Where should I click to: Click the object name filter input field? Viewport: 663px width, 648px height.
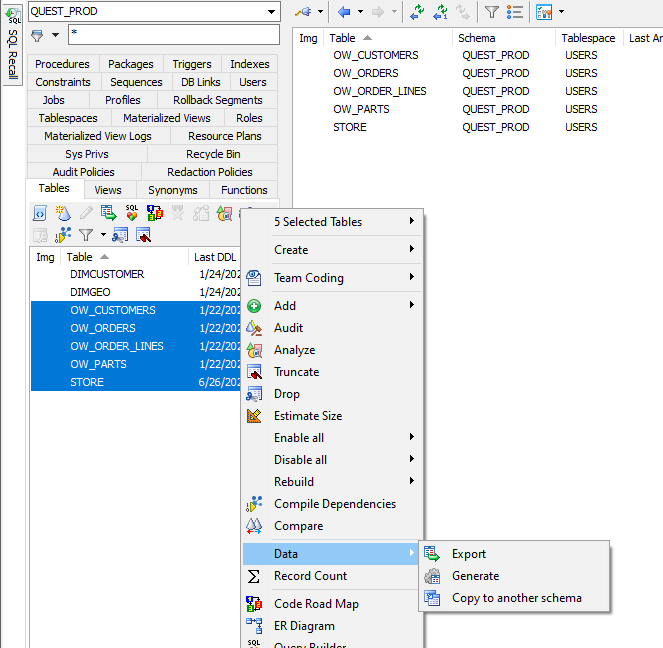point(174,35)
